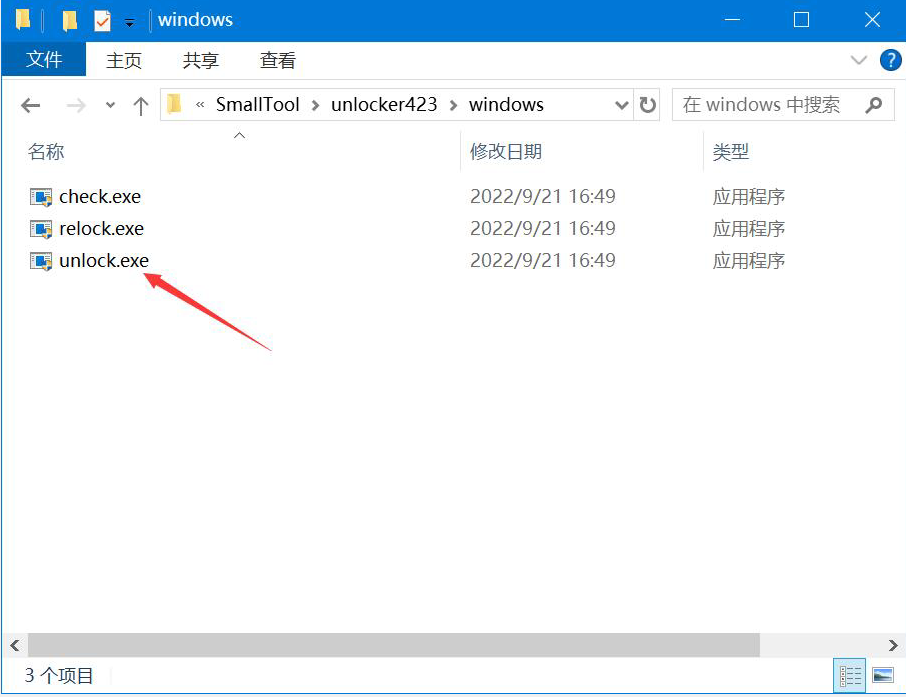Go forward with the right arrow button
The image size is (906, 697).
click(x=76, y=105)
